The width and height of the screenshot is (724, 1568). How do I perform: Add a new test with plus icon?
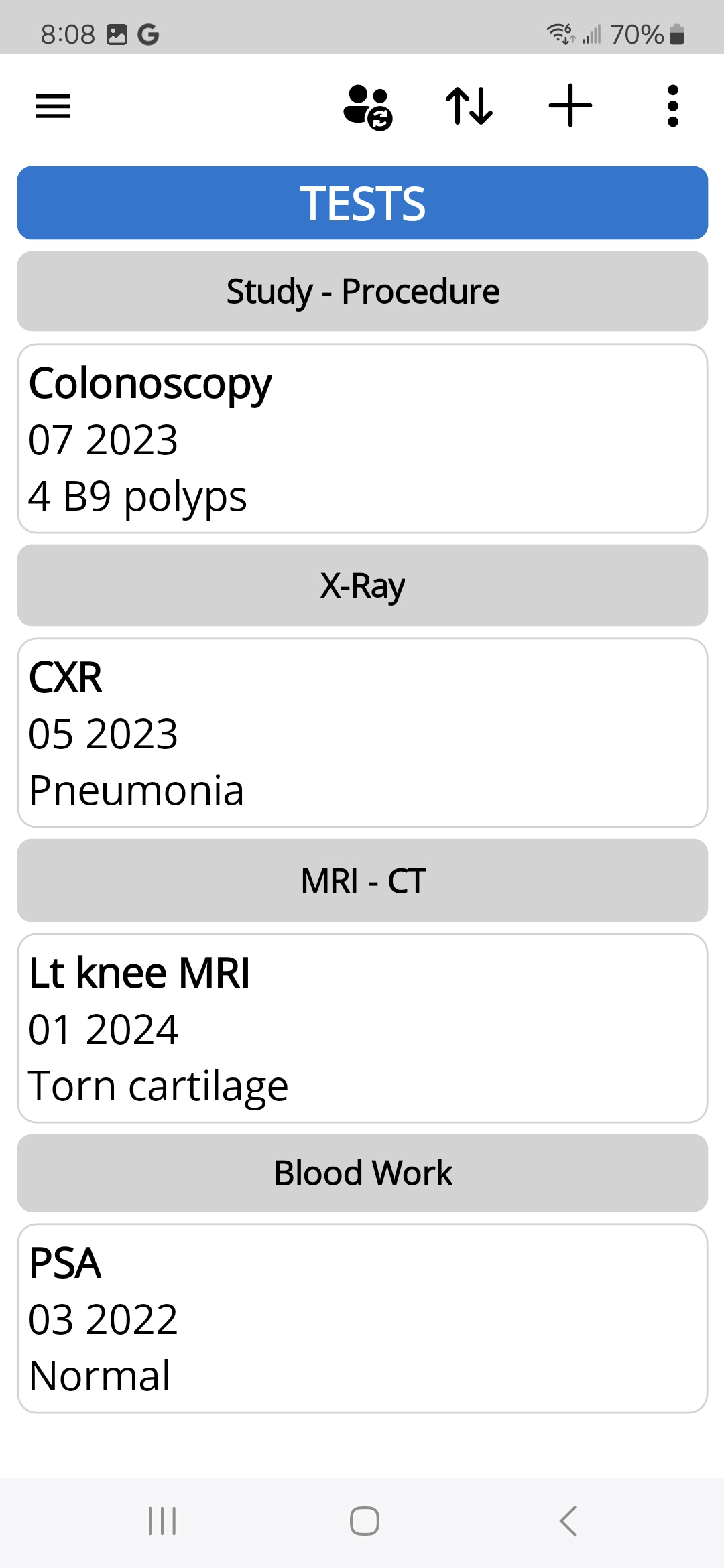[x=570, y=106]
